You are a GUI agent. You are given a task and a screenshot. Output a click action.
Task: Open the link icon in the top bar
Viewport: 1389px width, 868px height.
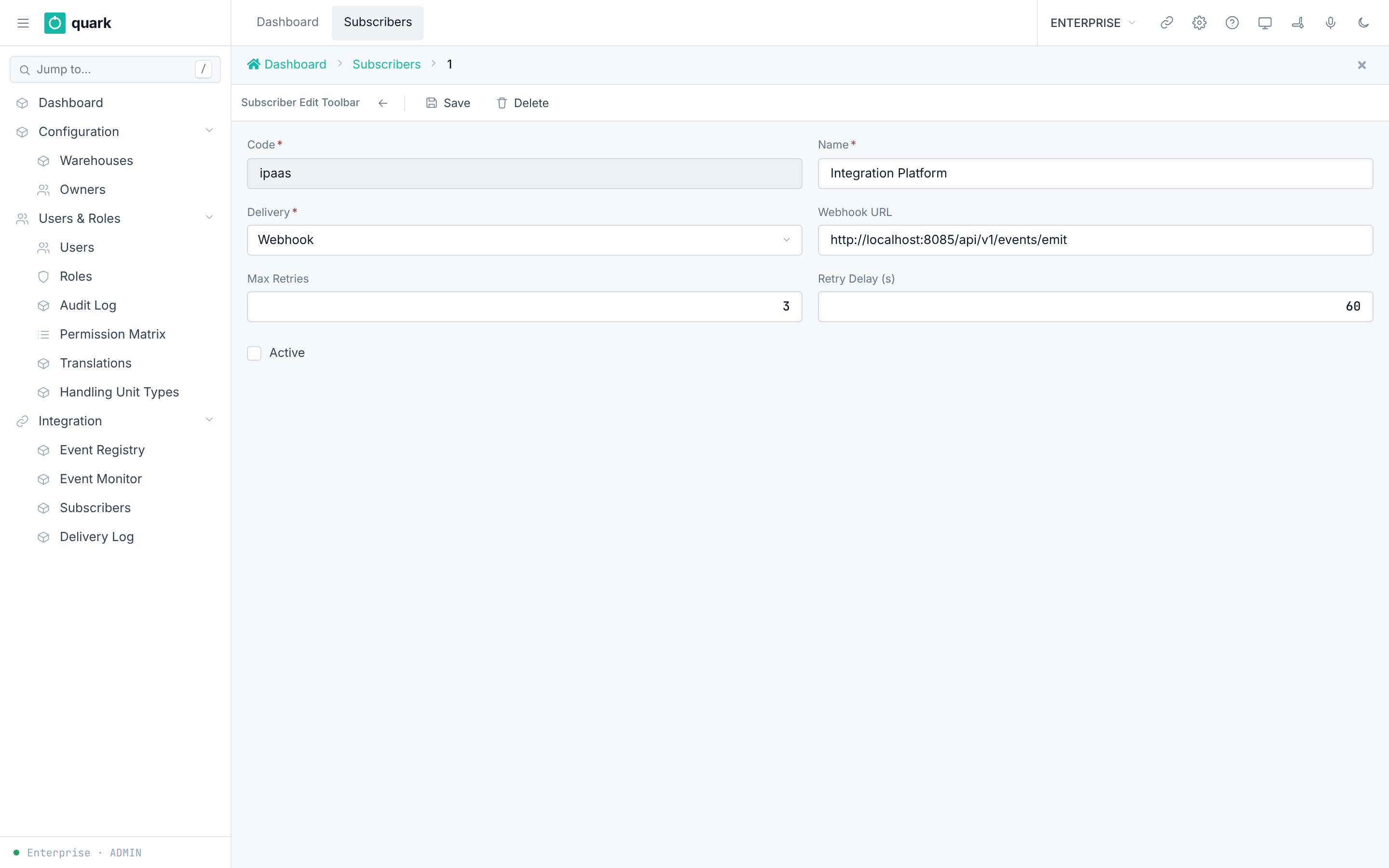1166,23
